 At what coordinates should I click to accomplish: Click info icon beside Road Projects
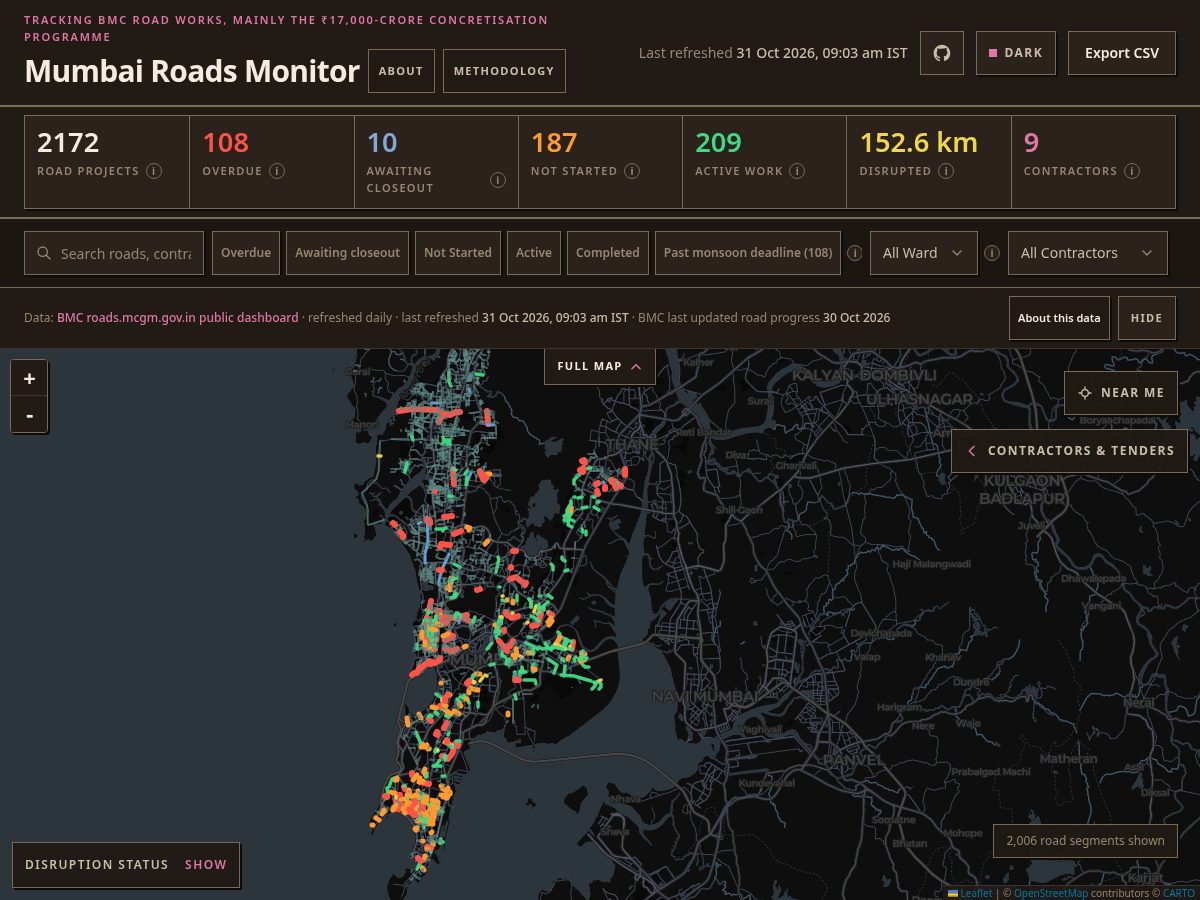click(x=154, y=171)
